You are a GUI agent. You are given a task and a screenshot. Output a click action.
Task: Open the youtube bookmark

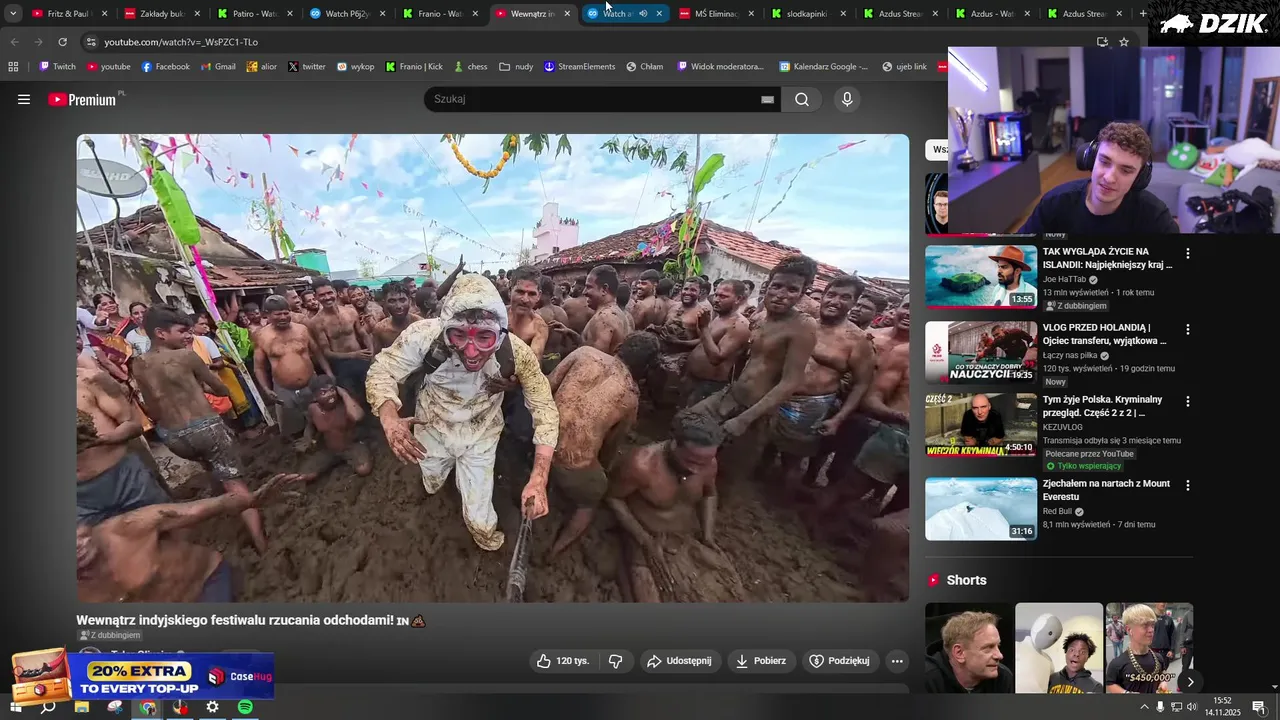(109, 67)
